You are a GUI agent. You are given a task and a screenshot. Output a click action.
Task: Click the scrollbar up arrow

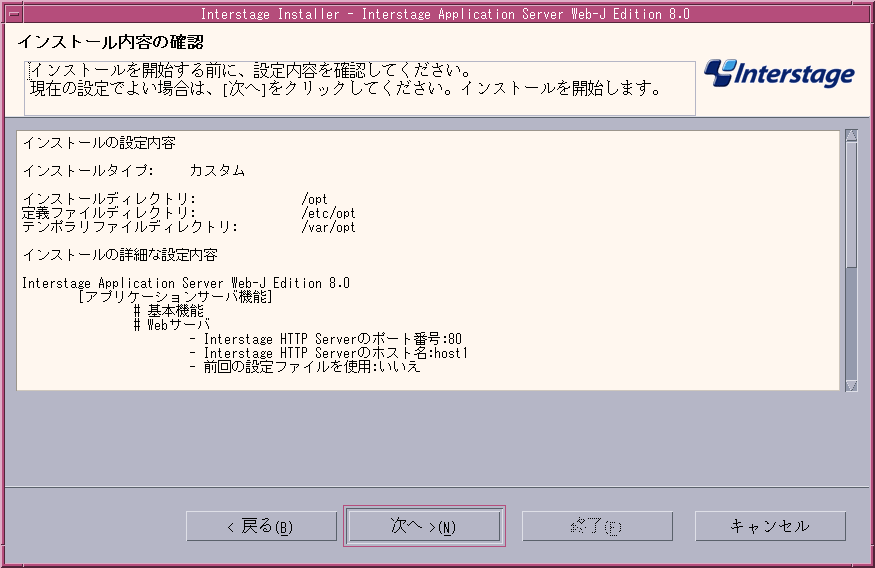tap(851, 136)
